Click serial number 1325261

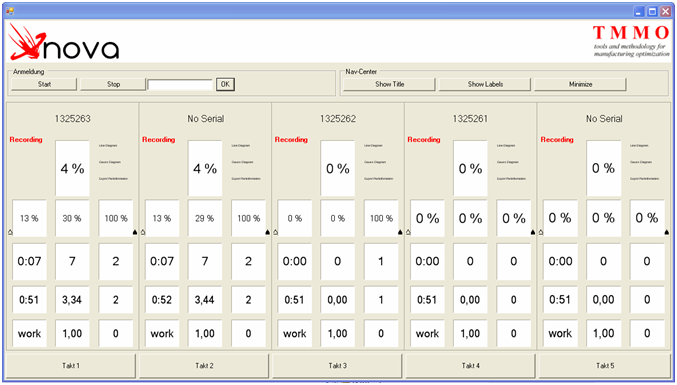pyautogui.click(x=470, y=119)
